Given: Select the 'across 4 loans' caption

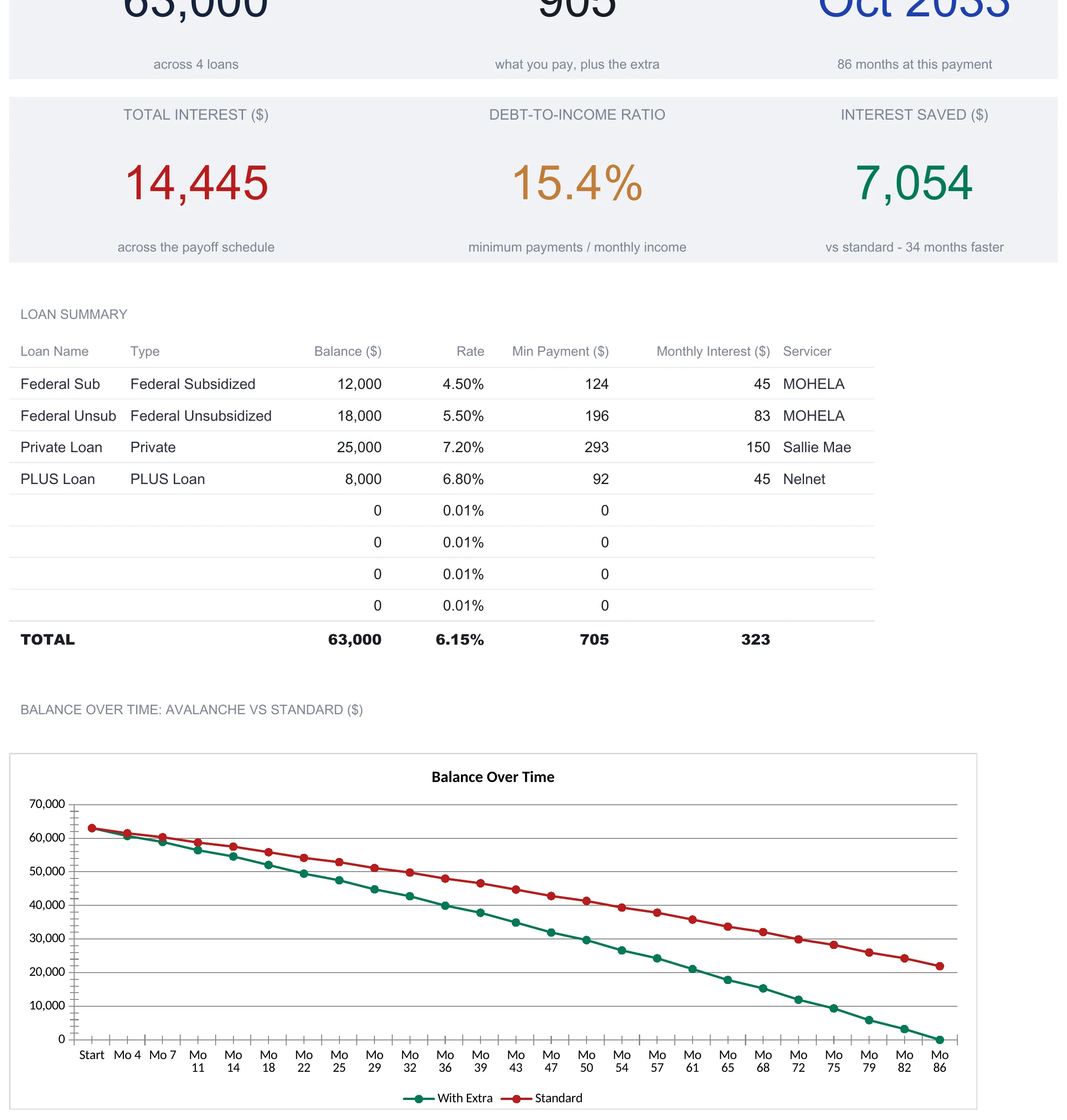Looking at the screenshot, I should coord(196,64).
